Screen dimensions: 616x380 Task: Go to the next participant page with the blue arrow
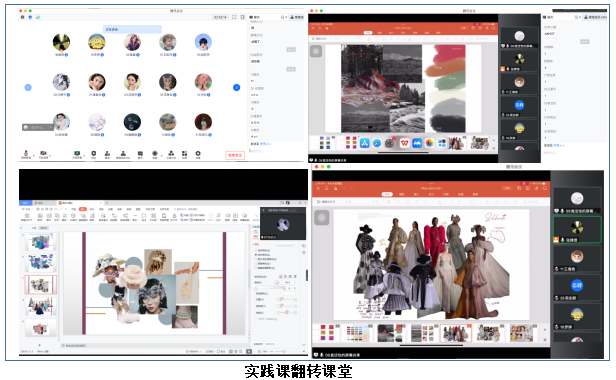click(236, 87)
